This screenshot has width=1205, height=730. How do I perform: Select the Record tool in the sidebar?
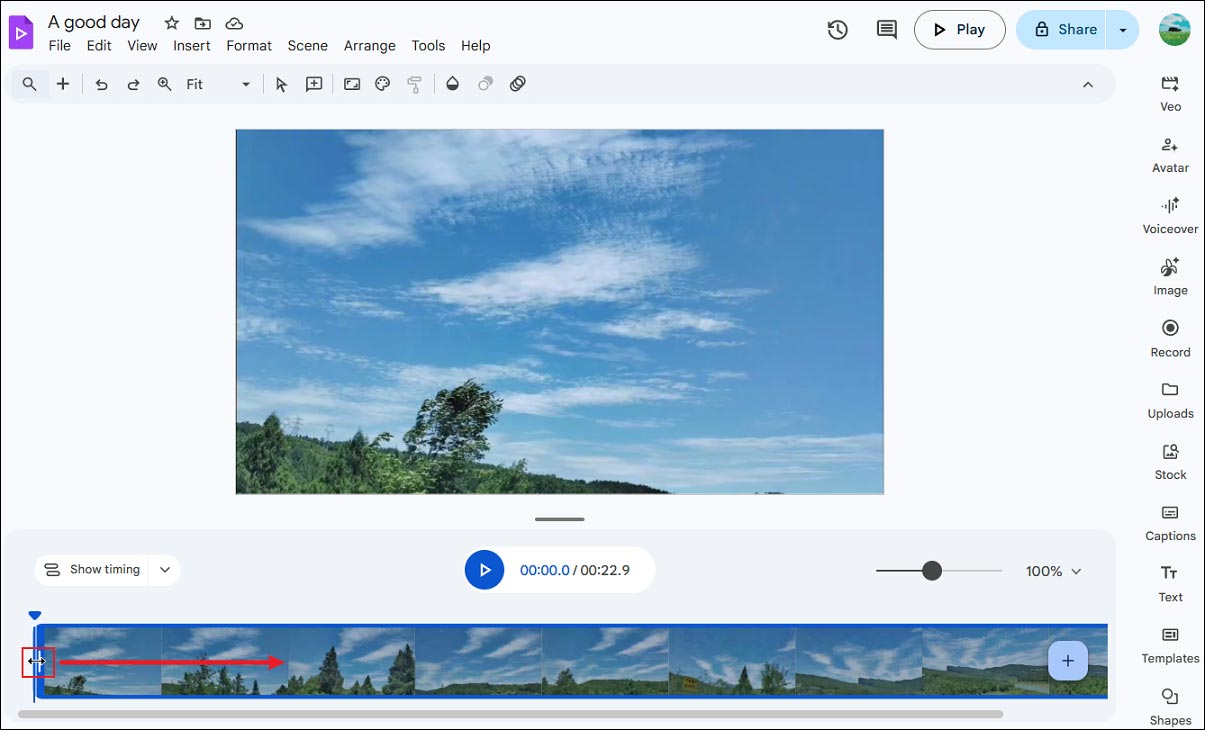point(1169,338)
